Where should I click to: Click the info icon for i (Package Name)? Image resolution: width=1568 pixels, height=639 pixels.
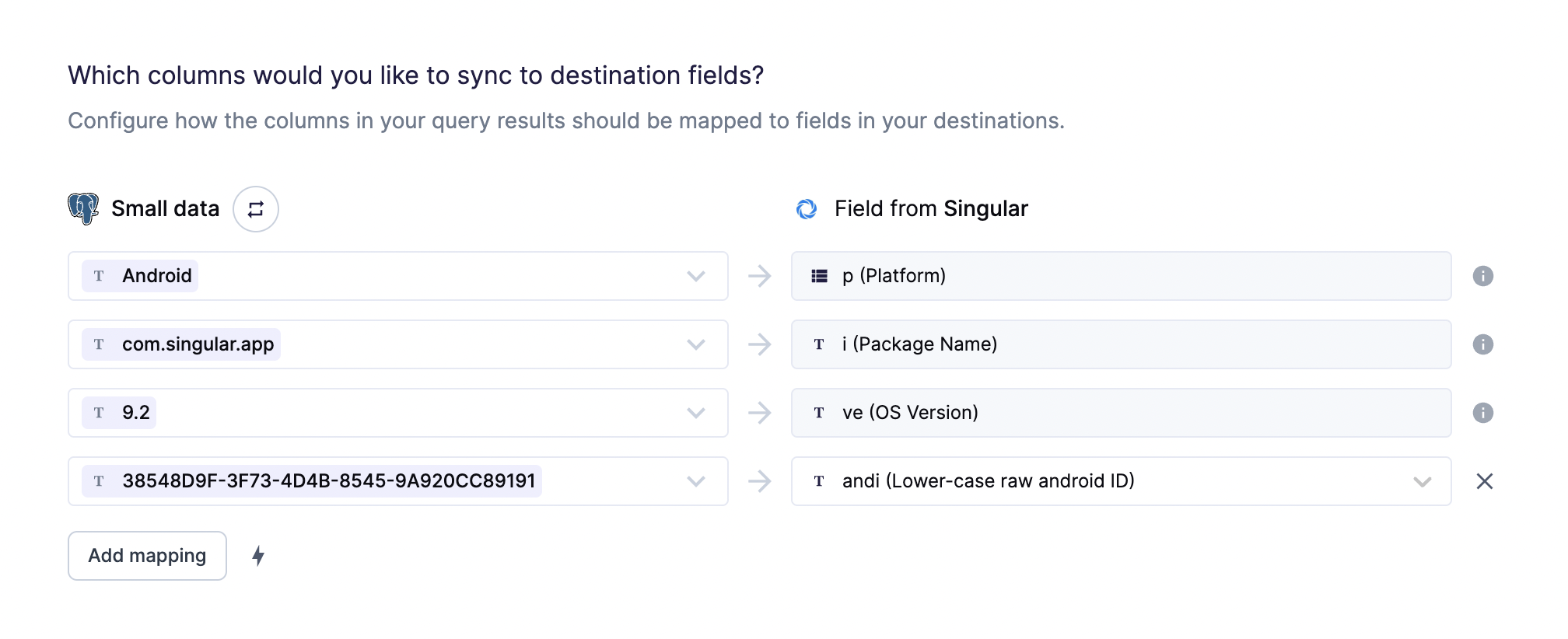pos(1483,344)
